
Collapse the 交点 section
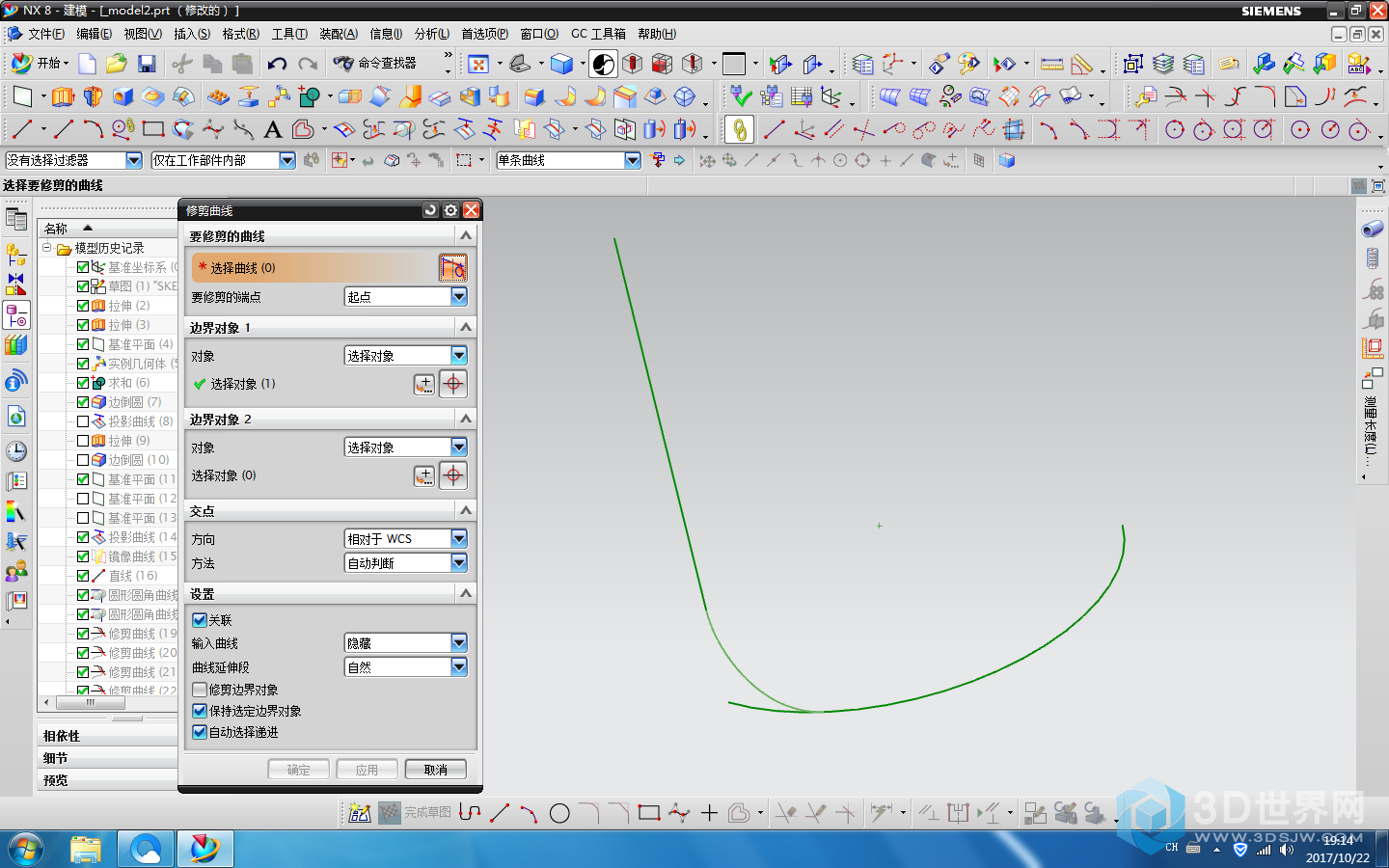(466, 510)
